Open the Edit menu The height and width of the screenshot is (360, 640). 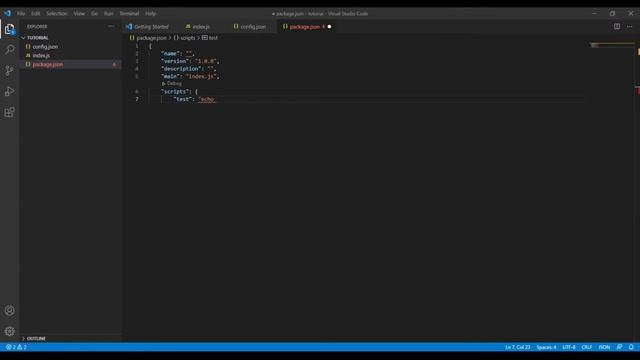(x=36, y=13)
